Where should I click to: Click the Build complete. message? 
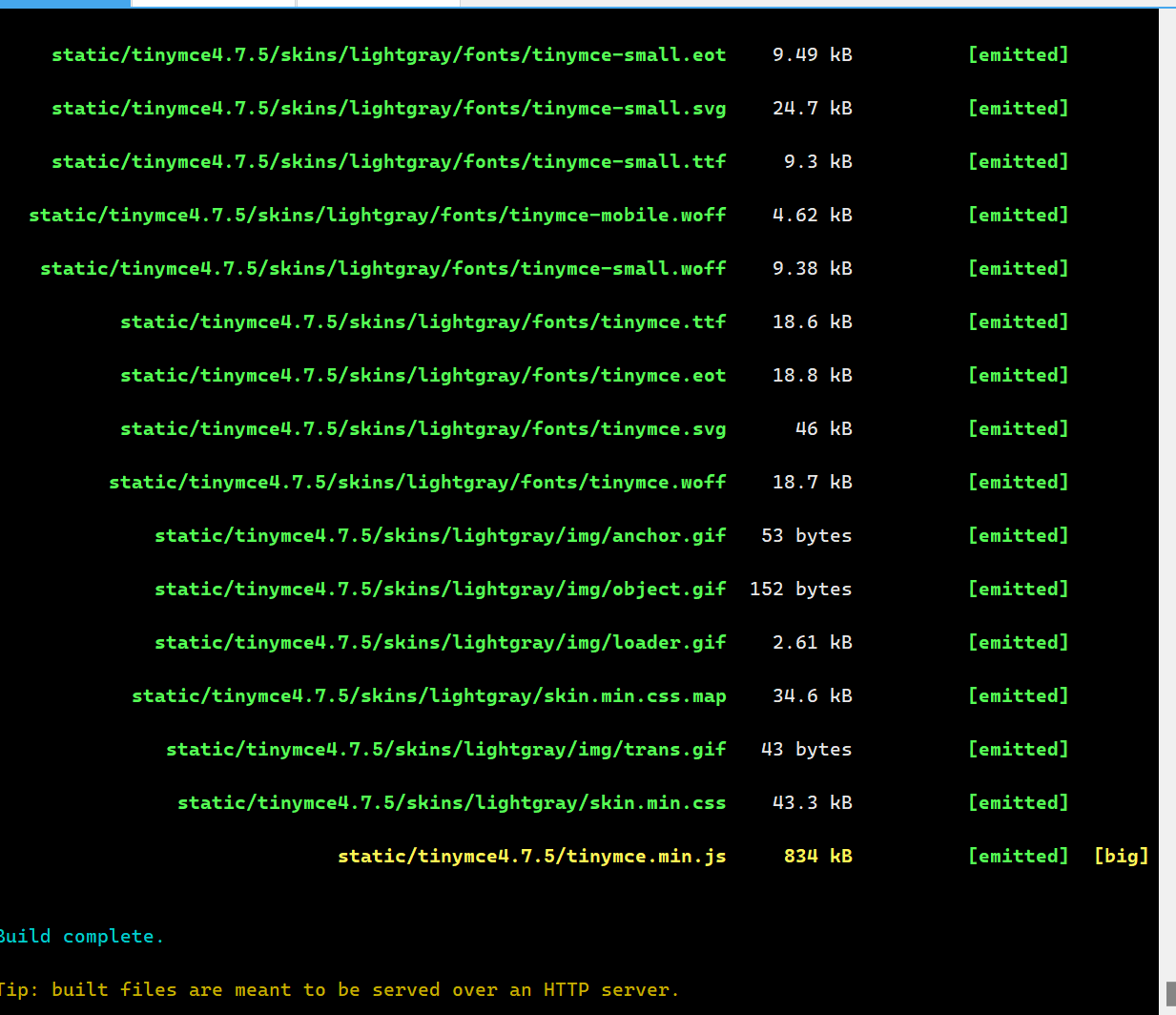click(82, 937)
